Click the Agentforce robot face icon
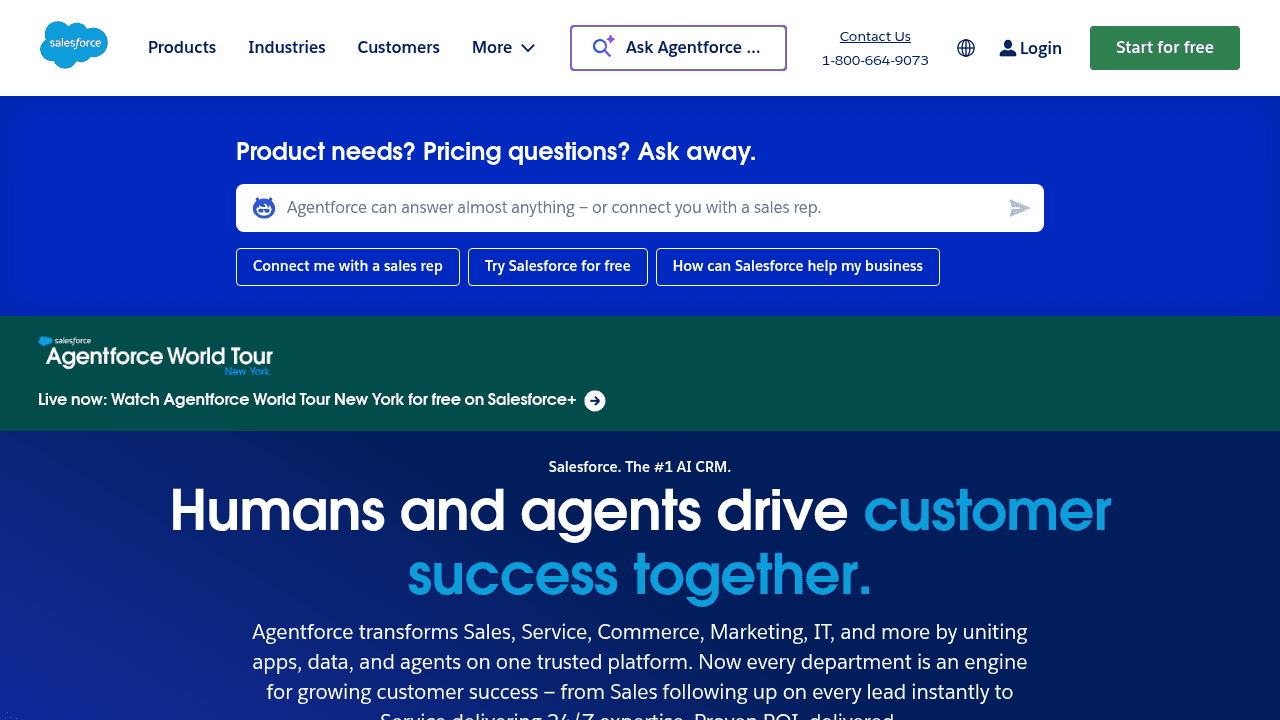This screenshot has width=1280, height=720. point(264,208)
